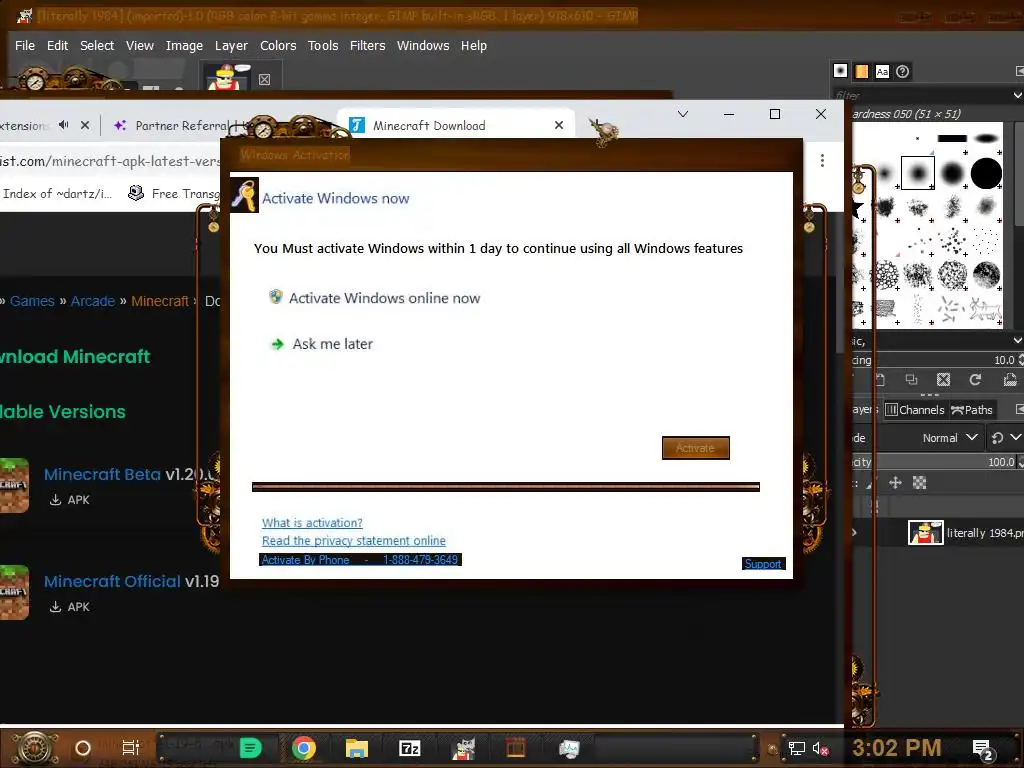
Task: Click the Activate By Phone number link
Action: 360,560
